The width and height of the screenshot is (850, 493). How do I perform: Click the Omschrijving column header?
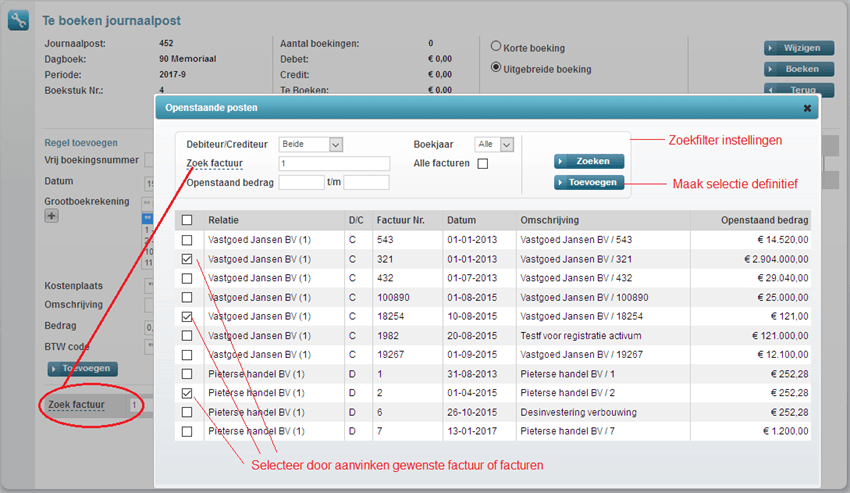click(x=550, y=220)
